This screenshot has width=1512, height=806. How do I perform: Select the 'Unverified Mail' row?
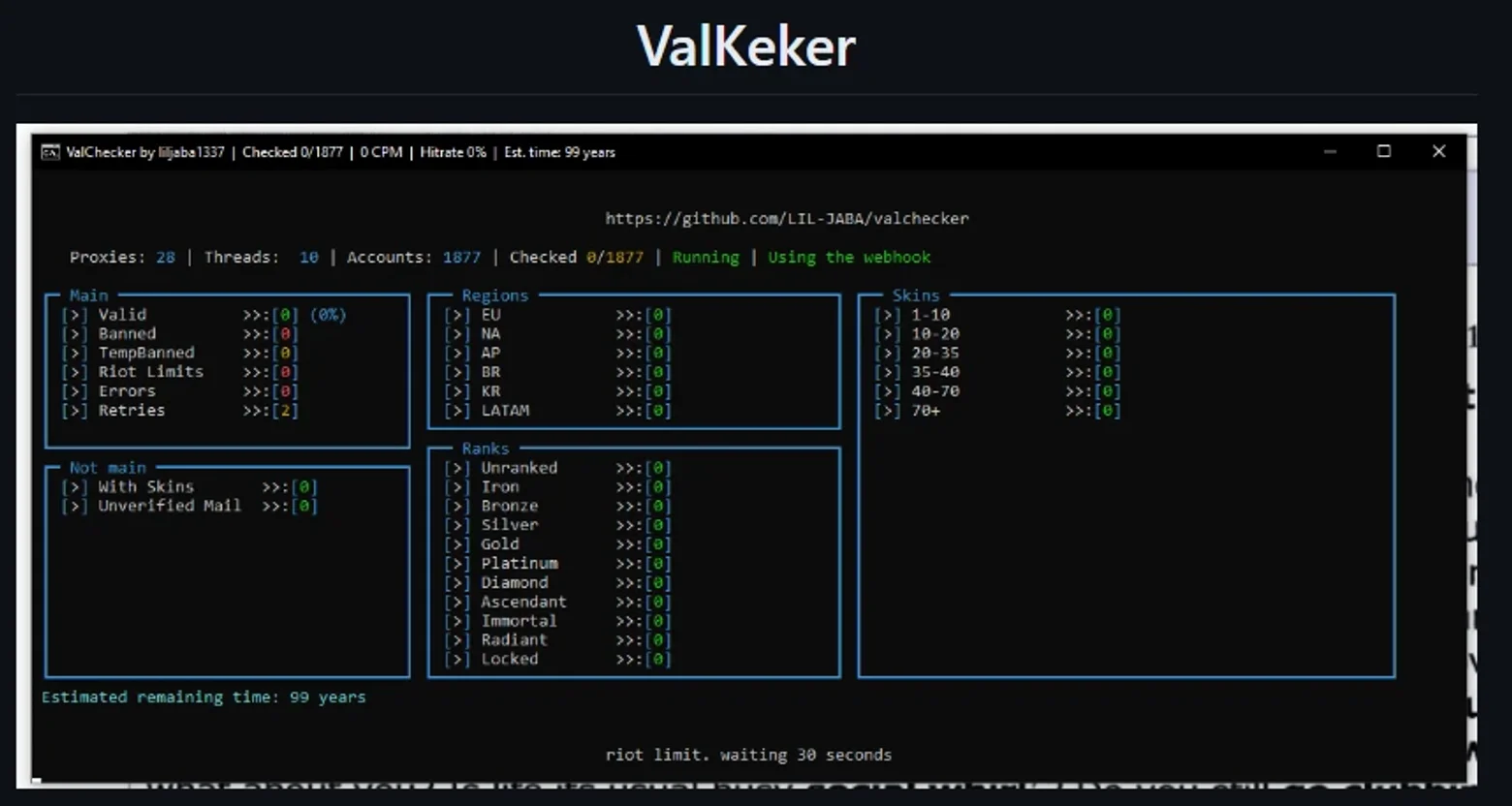(x=189, y=506)
